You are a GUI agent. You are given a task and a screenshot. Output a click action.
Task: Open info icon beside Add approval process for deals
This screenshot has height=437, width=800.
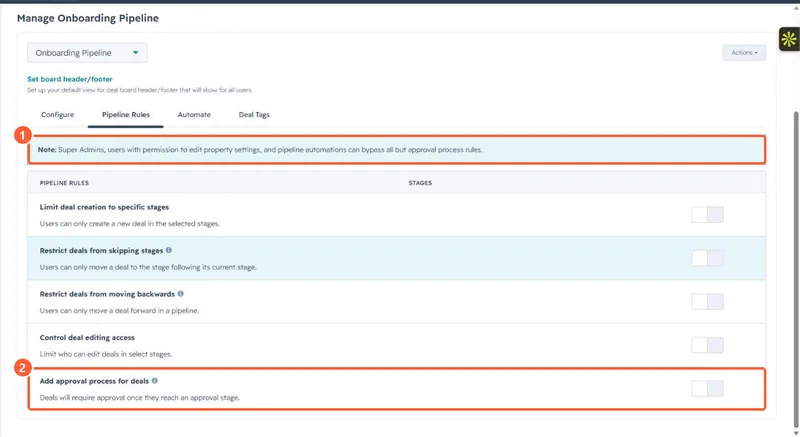coord(155,380)
